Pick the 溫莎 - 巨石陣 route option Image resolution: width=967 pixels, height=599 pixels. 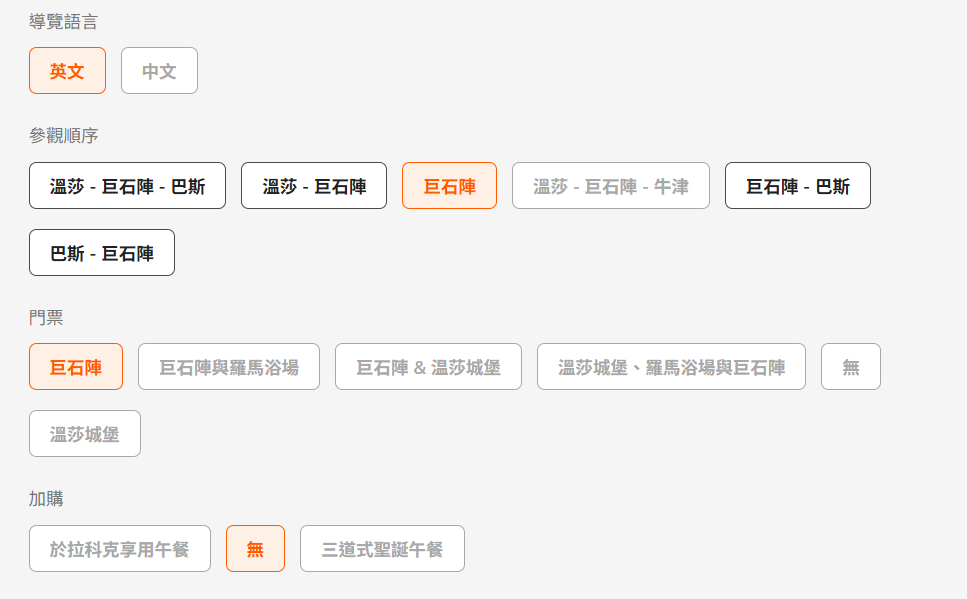[314, 186]
